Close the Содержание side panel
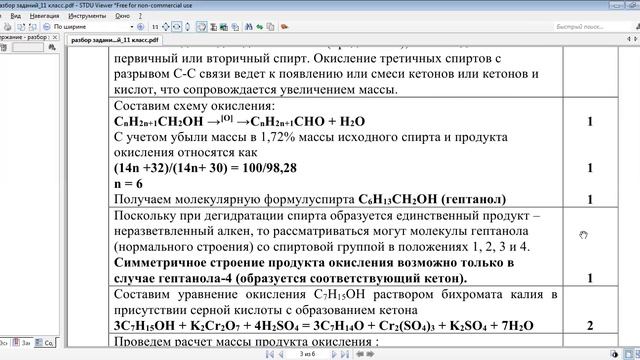Viewport: 640px width, 360px height. (x=55, y=37)
